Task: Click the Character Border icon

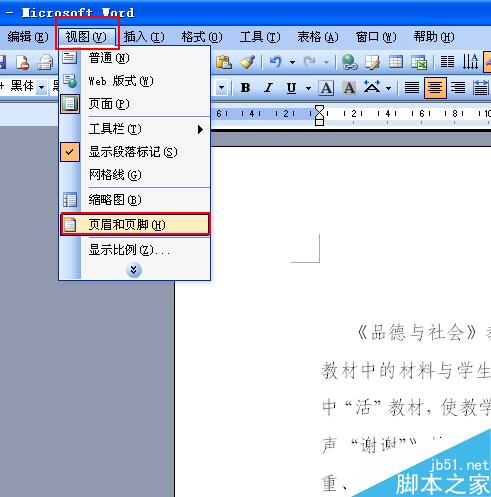Action: pyautogui.click(x=326, y=88)
